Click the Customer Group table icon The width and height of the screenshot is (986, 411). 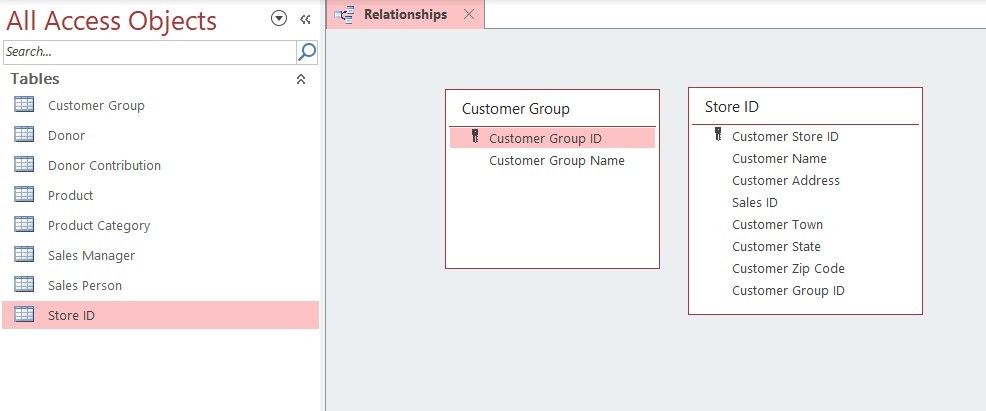24,104
